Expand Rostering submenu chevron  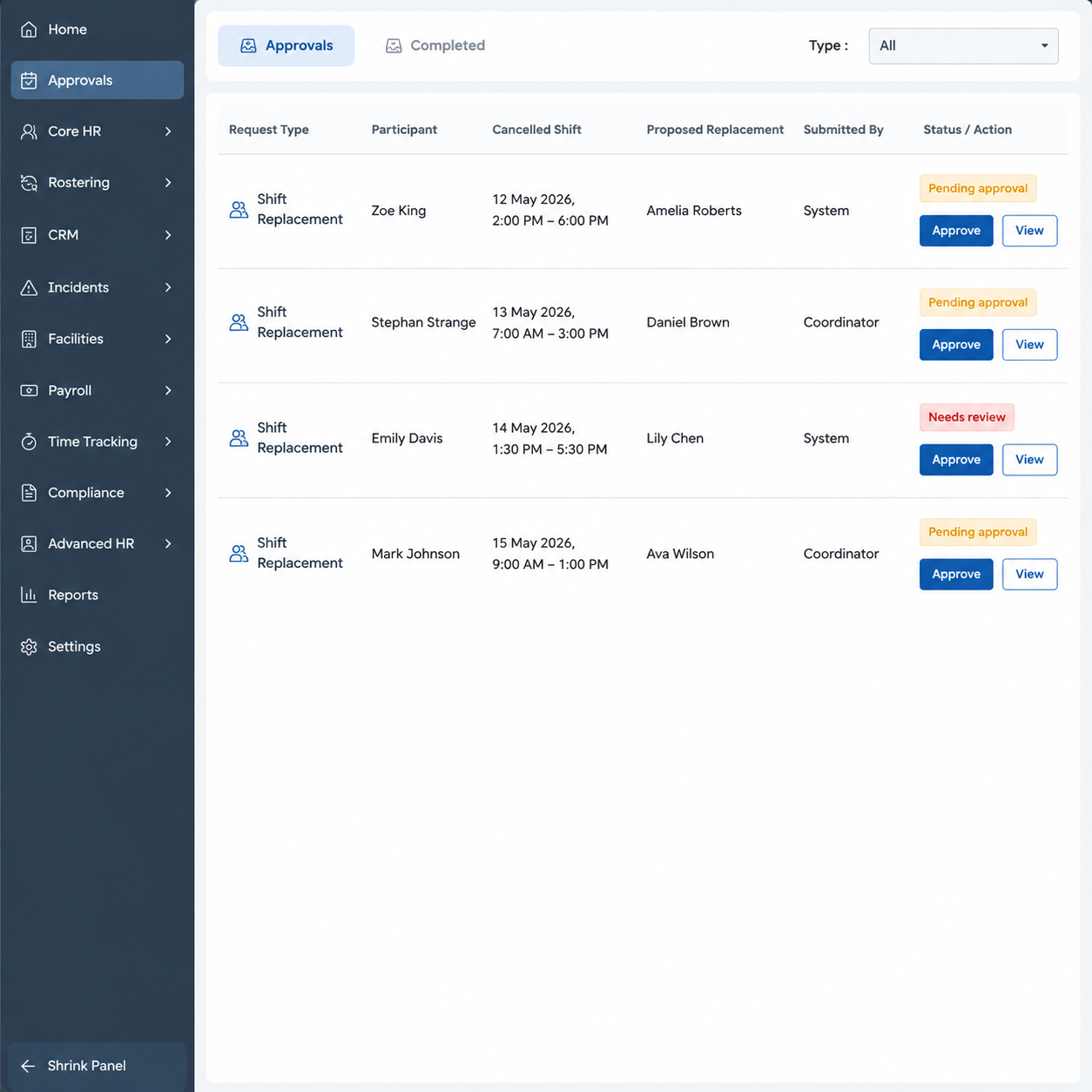[x=168, y=183]
